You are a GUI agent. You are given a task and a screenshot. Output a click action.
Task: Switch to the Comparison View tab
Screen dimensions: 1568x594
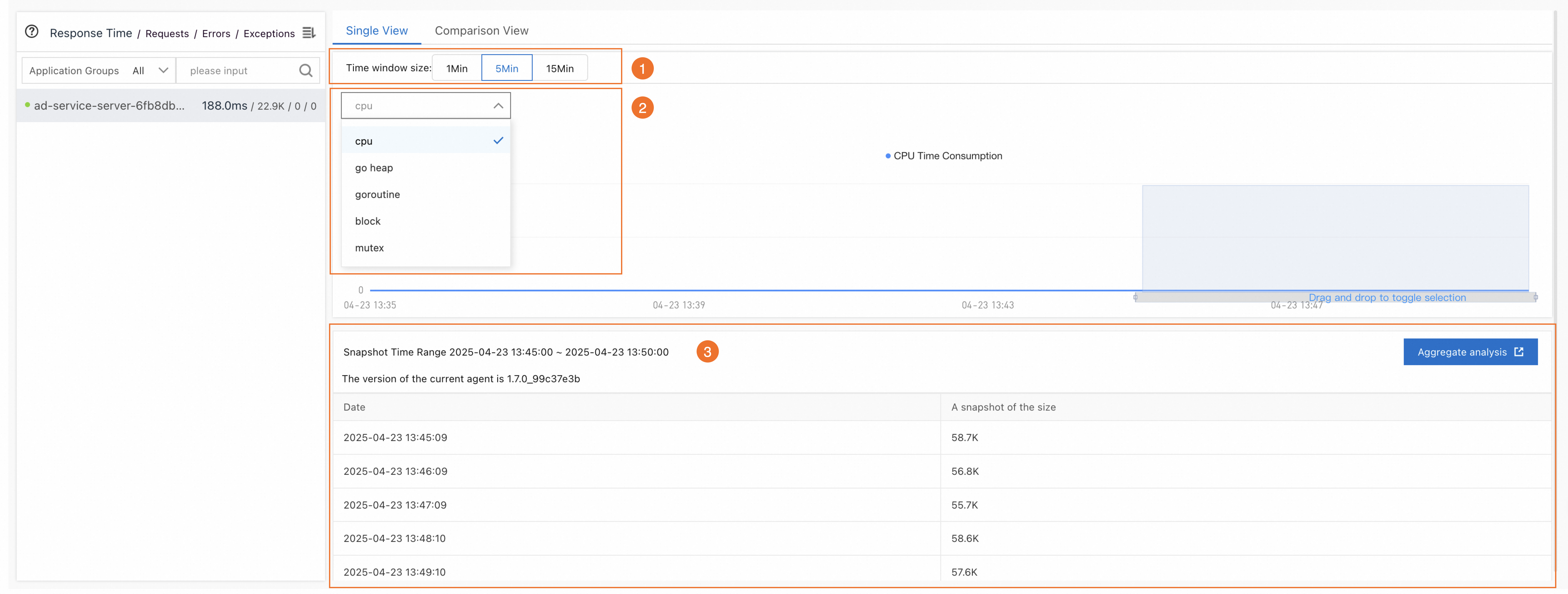click(x=481, y=30)
